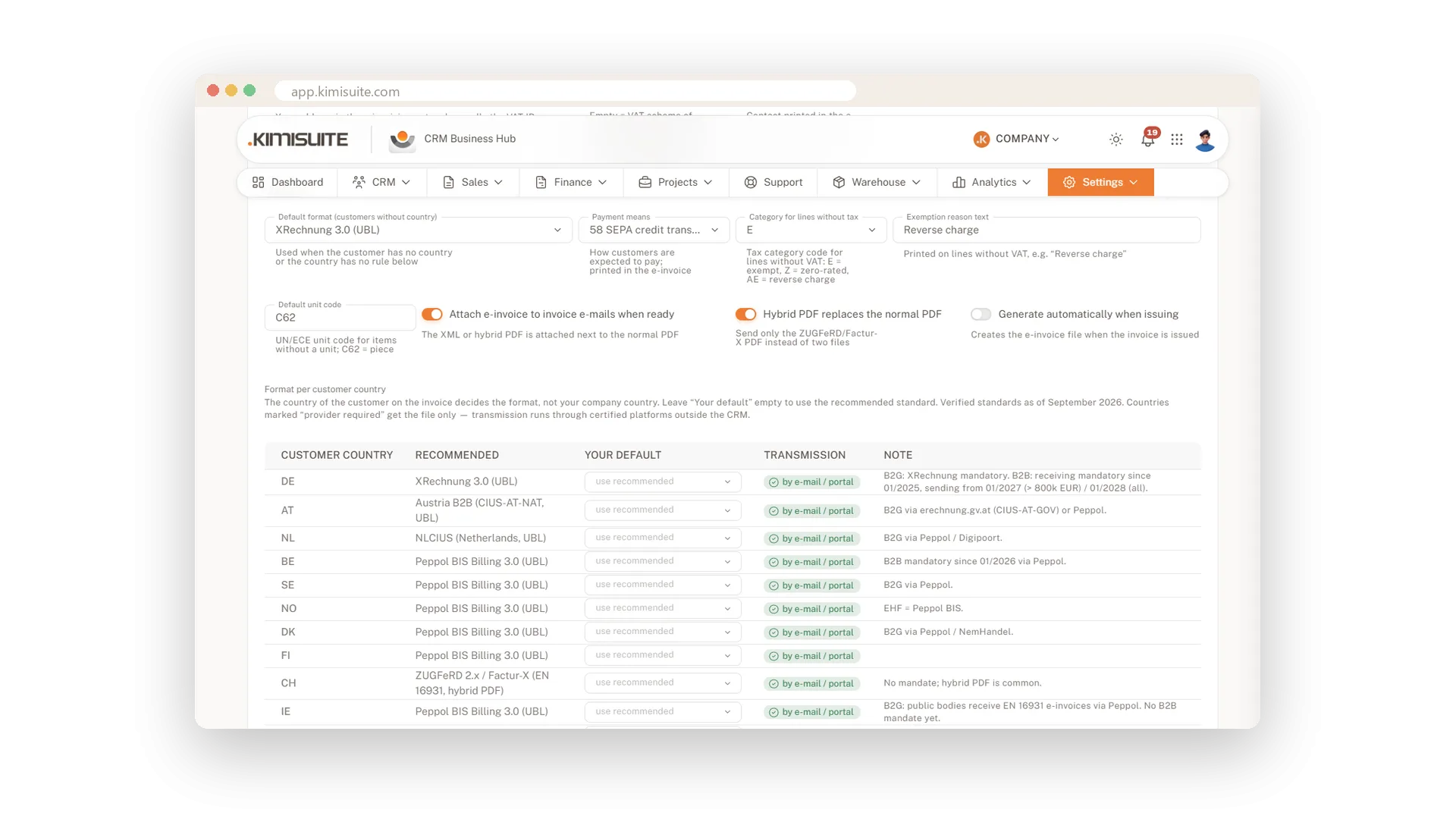Click the browser address bar
Screen dimensions: 1456x819
click(565, 91)
